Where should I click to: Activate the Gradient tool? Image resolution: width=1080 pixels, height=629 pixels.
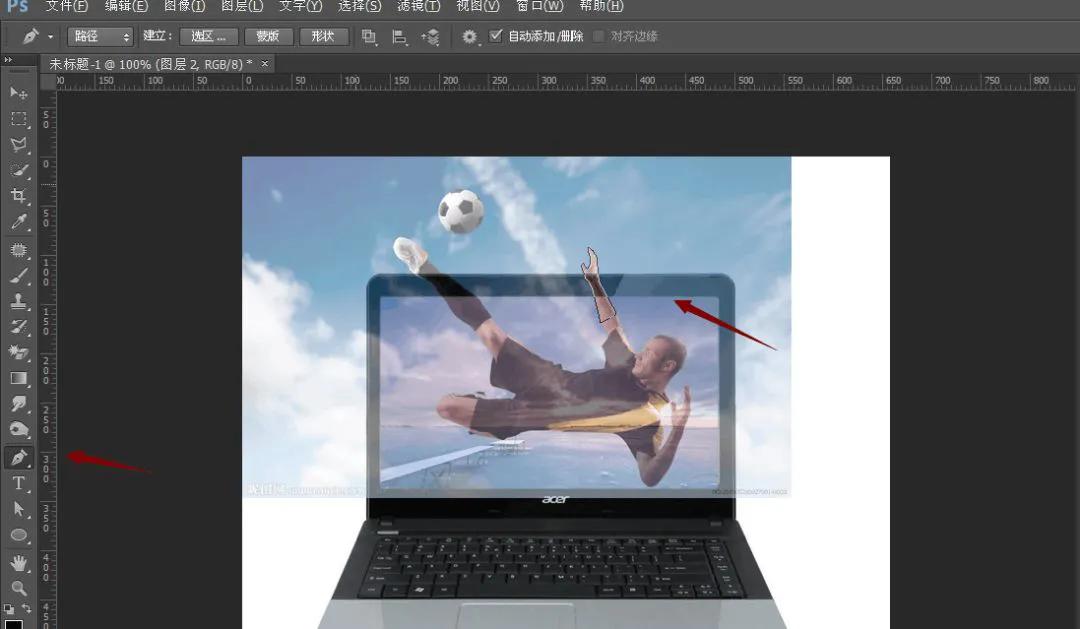pyautogui.click(x=18, y=378)
